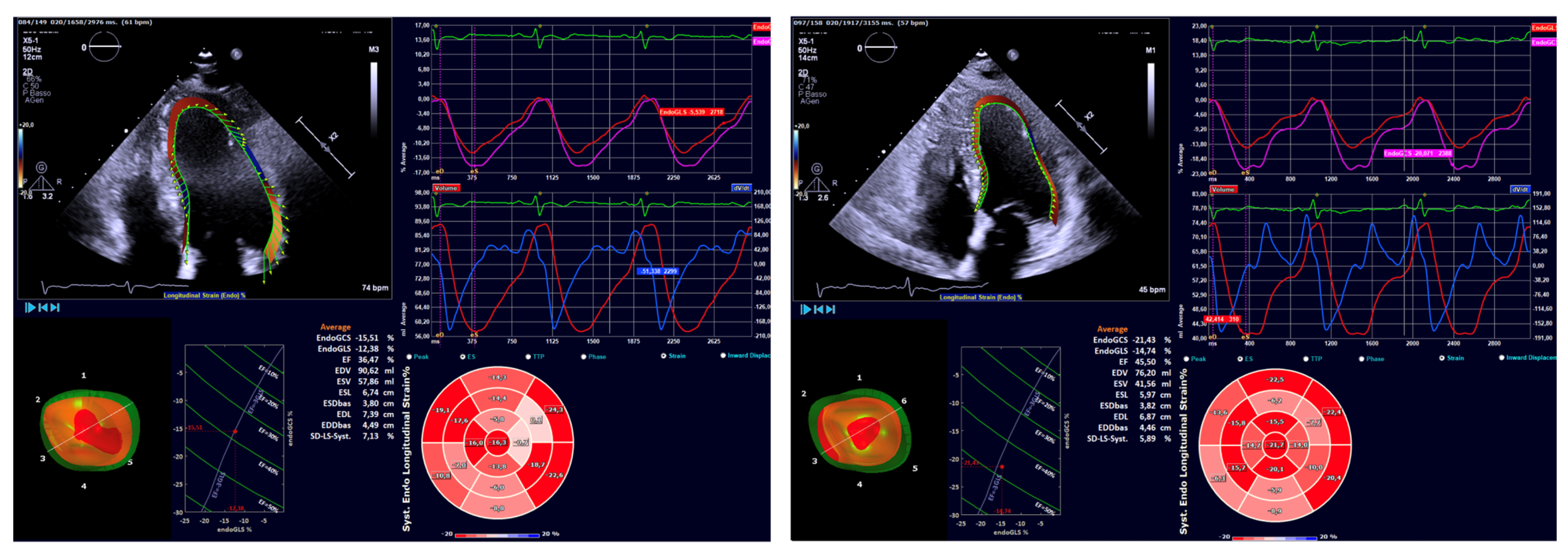
Task: Click the -22,5 segment in right bullseye plot
Action: 1275,379
